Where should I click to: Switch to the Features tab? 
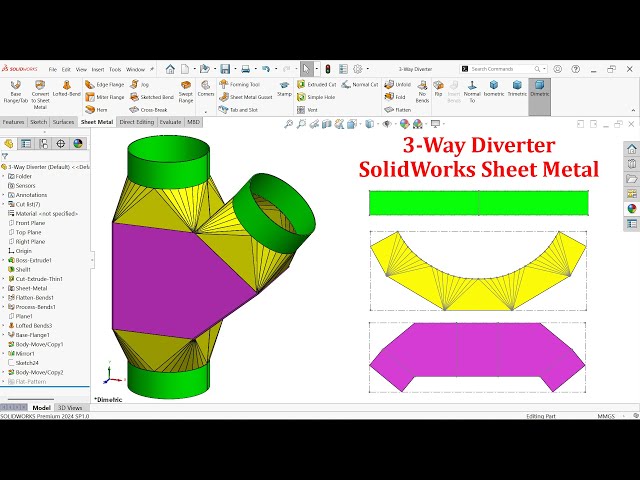tap(13, 122)
